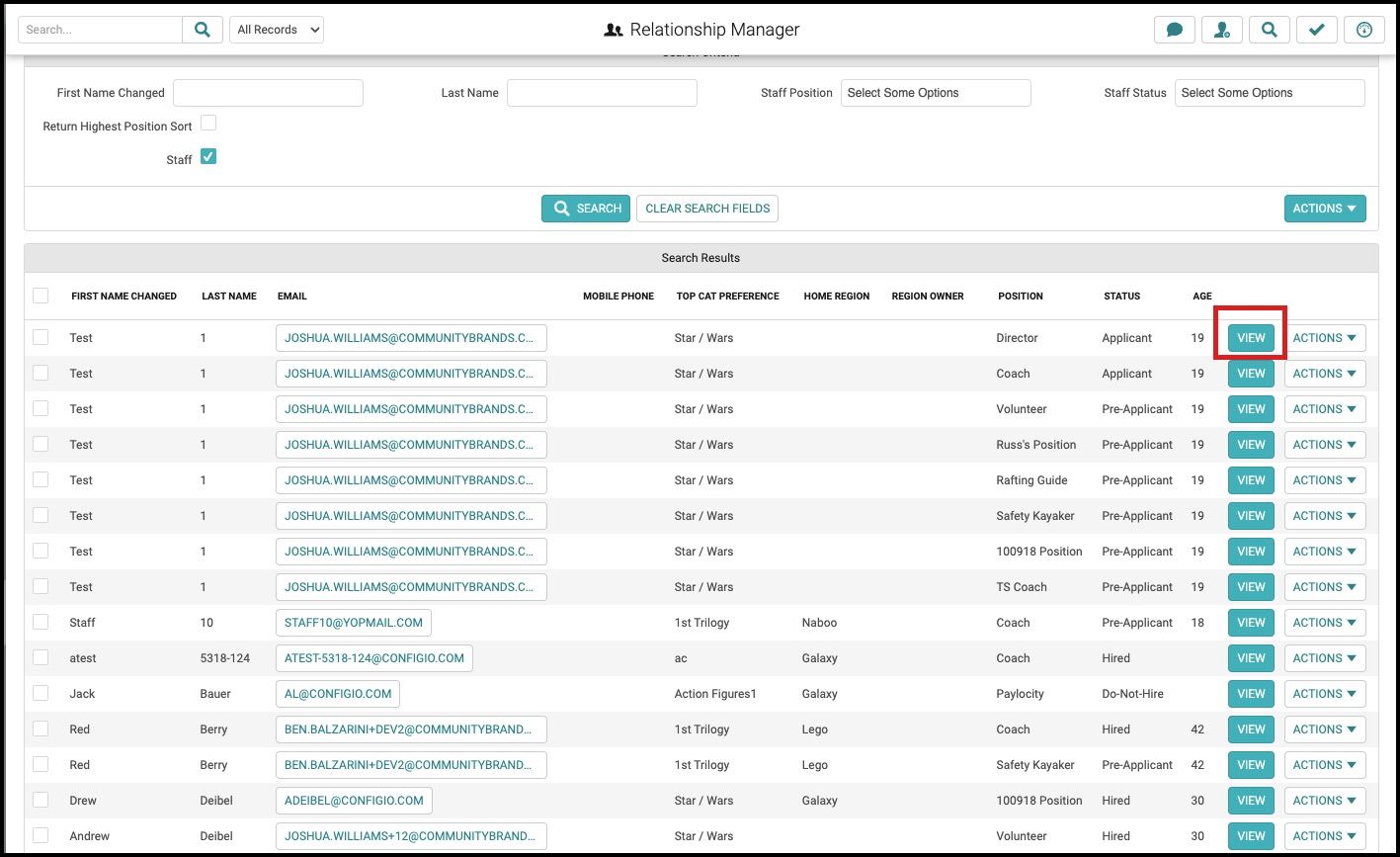1400x857 pixels.
Task: Check the Volunteer Pre-Applicant row checkbox
Action: click(41, 408)
